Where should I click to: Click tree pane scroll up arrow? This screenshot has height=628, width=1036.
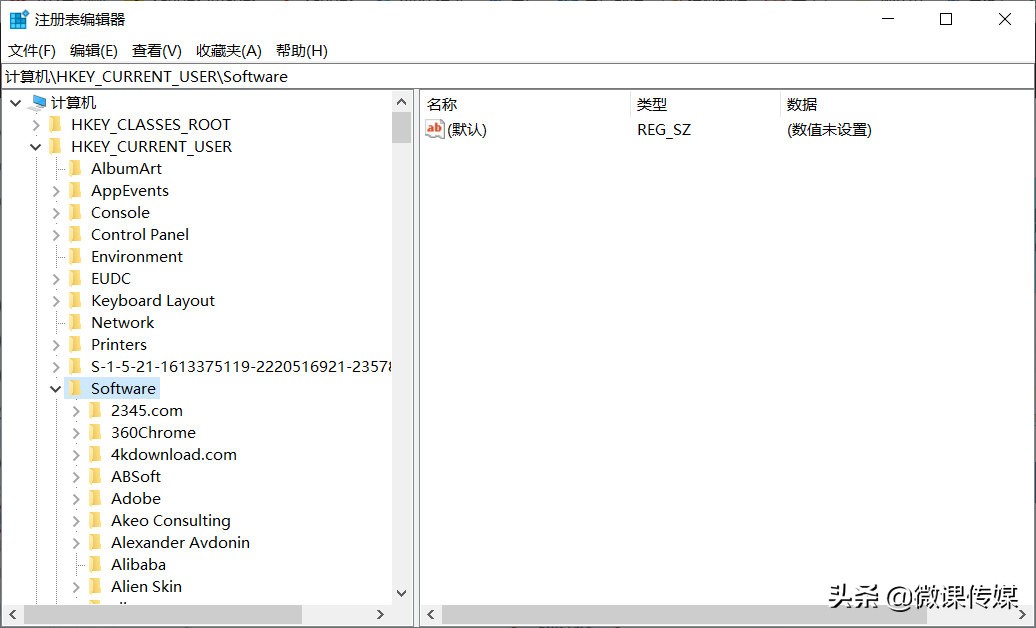401,102
